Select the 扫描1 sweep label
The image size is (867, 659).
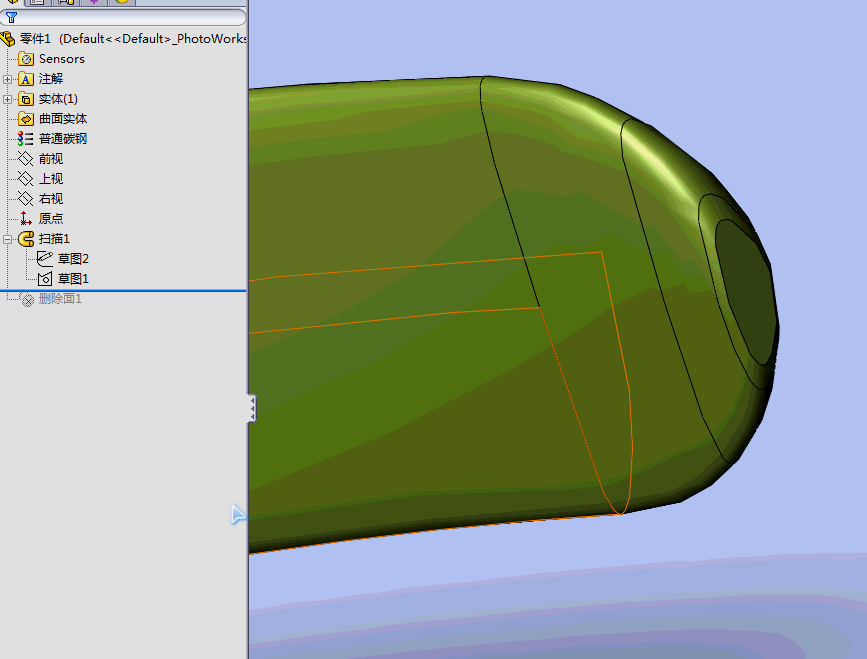click(54, 239)
